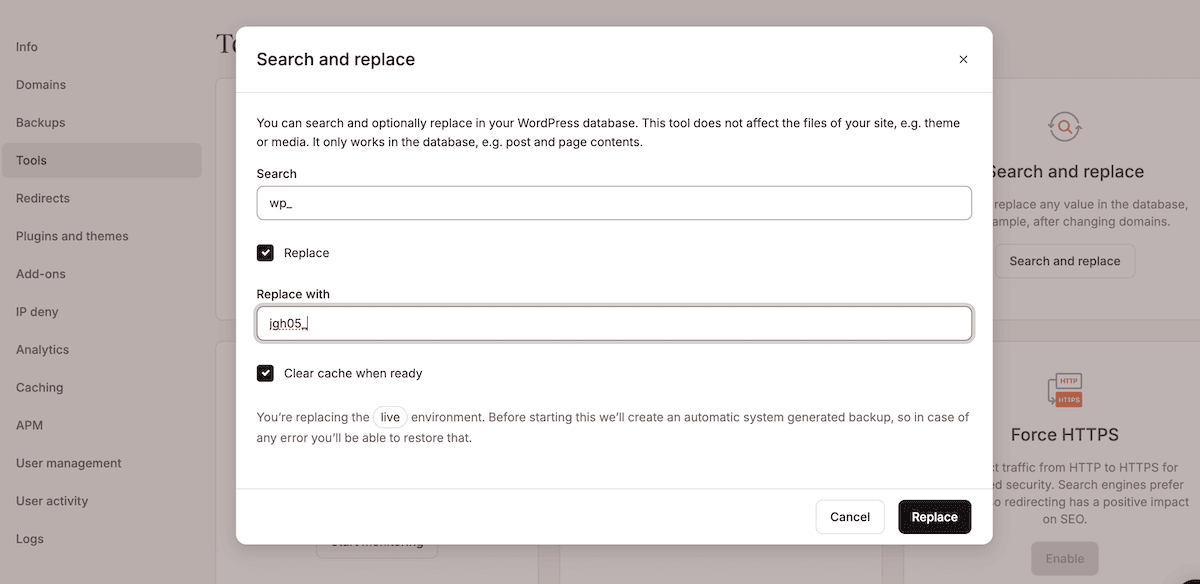Open Info in the sidebar
Screen dimensions: 1200x584
pos(27,47)
